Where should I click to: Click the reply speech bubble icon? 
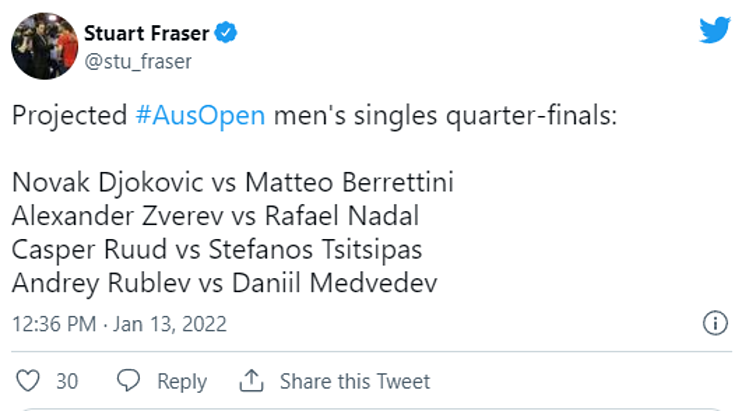click(129, 381)
